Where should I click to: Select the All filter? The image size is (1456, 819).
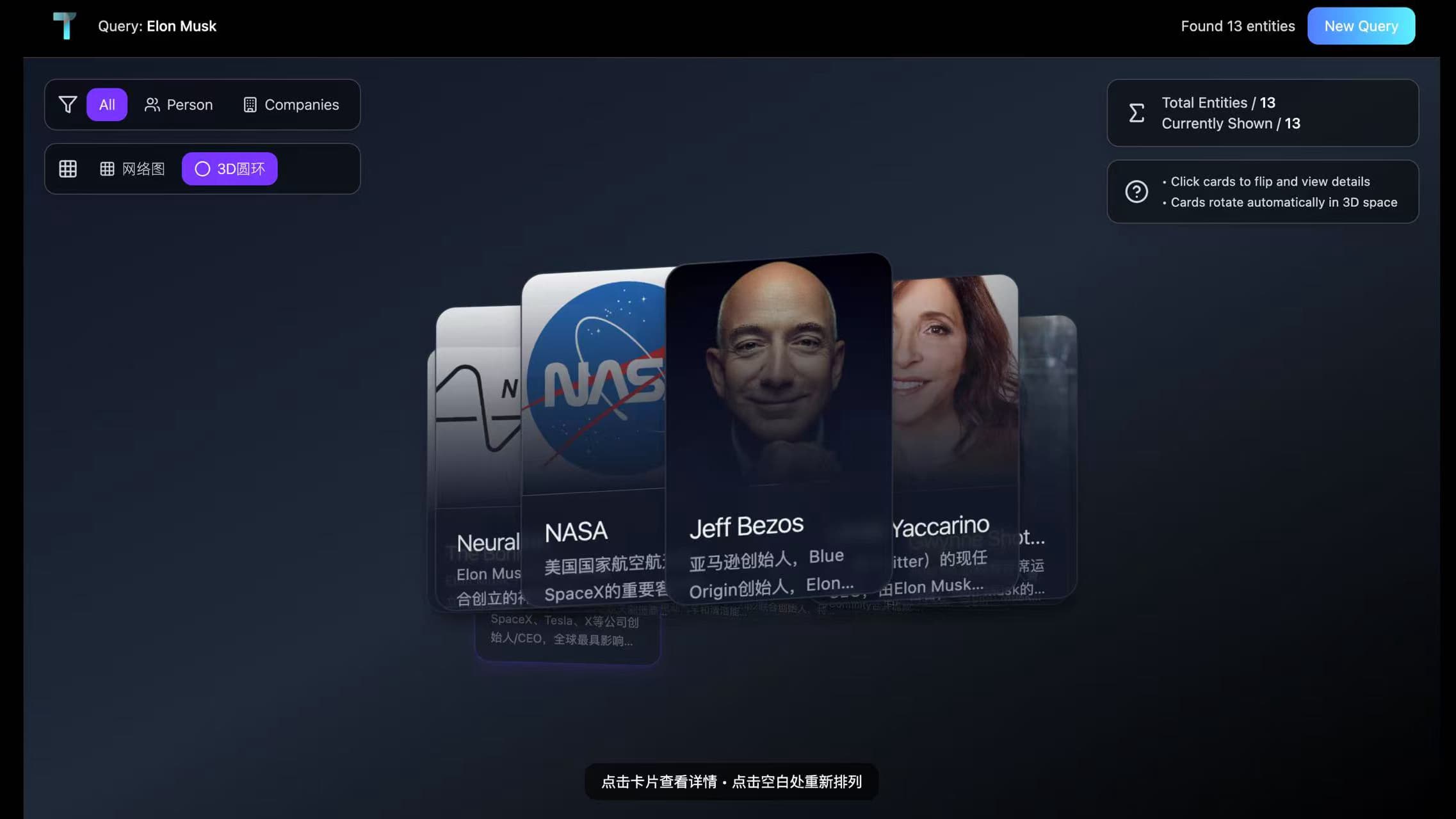[x=107, y=104]
